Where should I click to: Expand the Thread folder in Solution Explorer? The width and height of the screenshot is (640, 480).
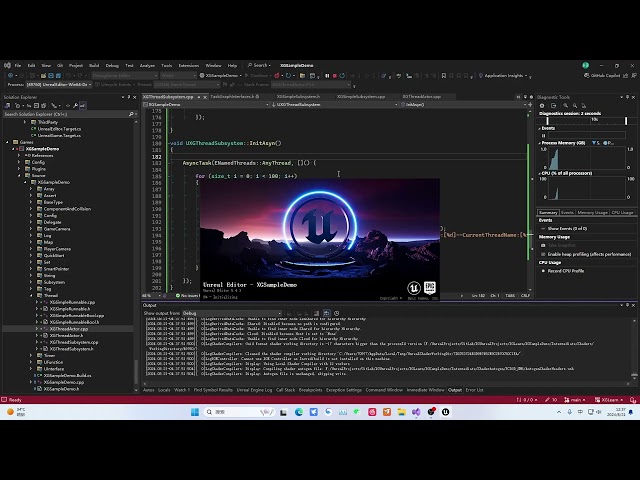(x=31, y=296)
